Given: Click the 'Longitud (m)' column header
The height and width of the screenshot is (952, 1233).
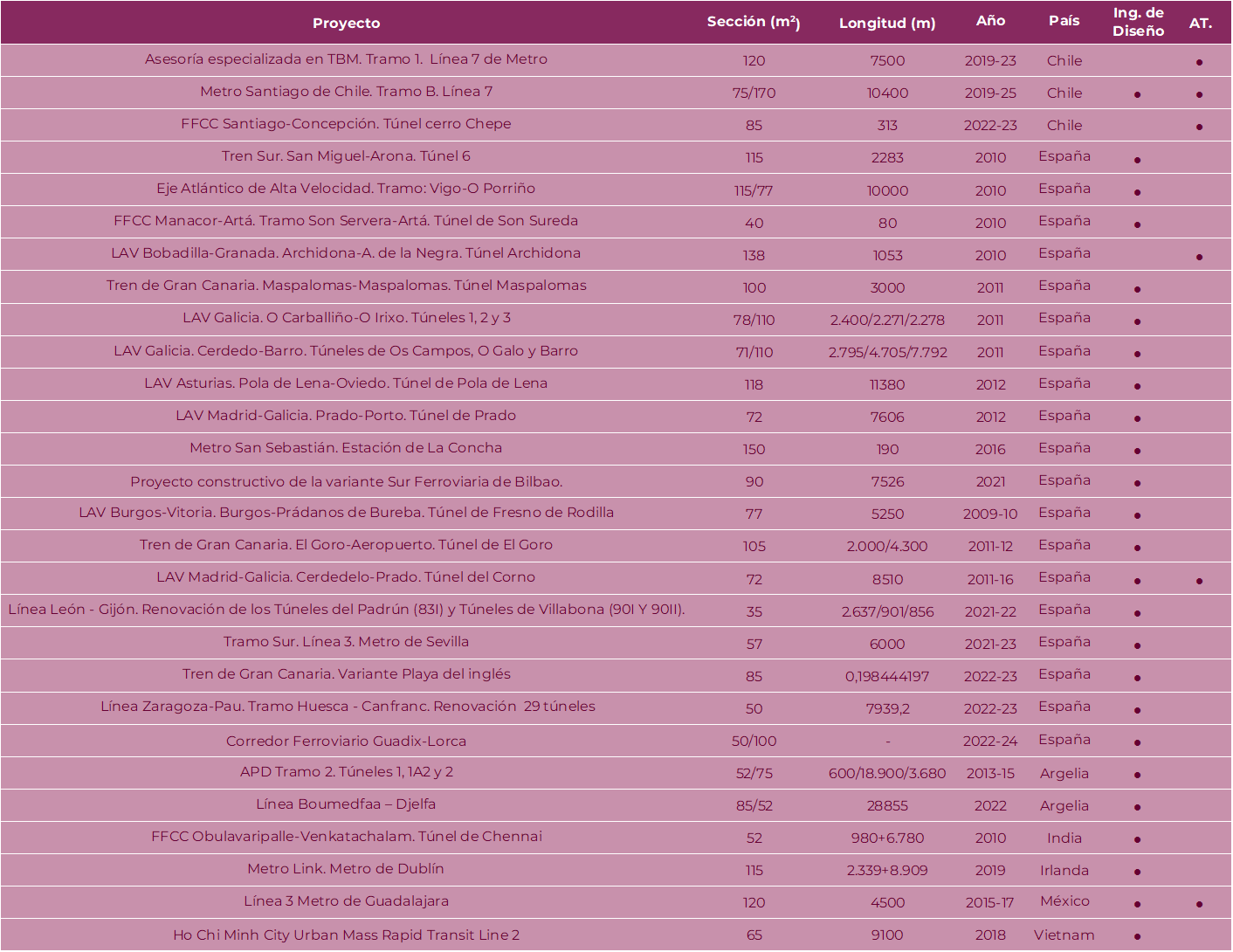Looking at the screenshot, I should point(887,24).
